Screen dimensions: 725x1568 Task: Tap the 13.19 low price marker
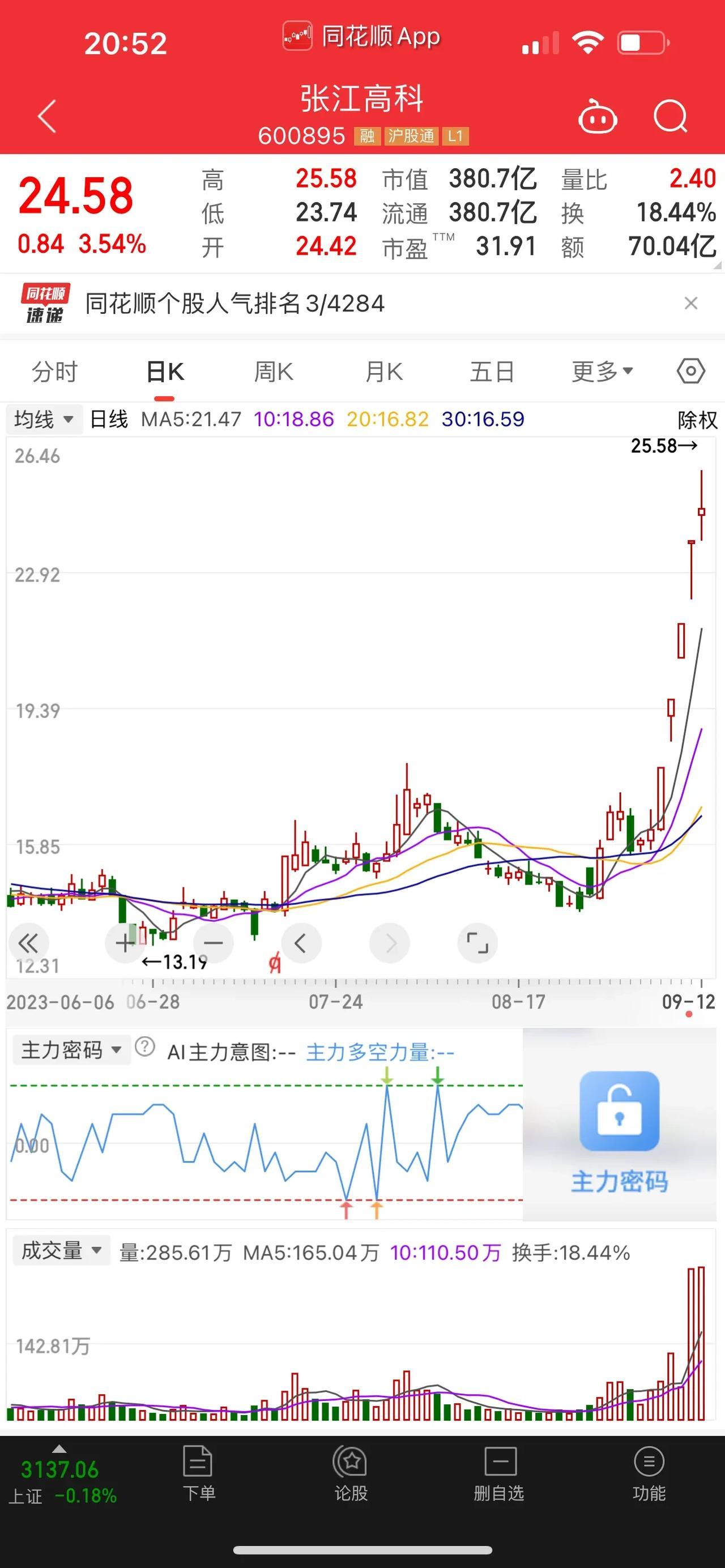coord(174,962)
